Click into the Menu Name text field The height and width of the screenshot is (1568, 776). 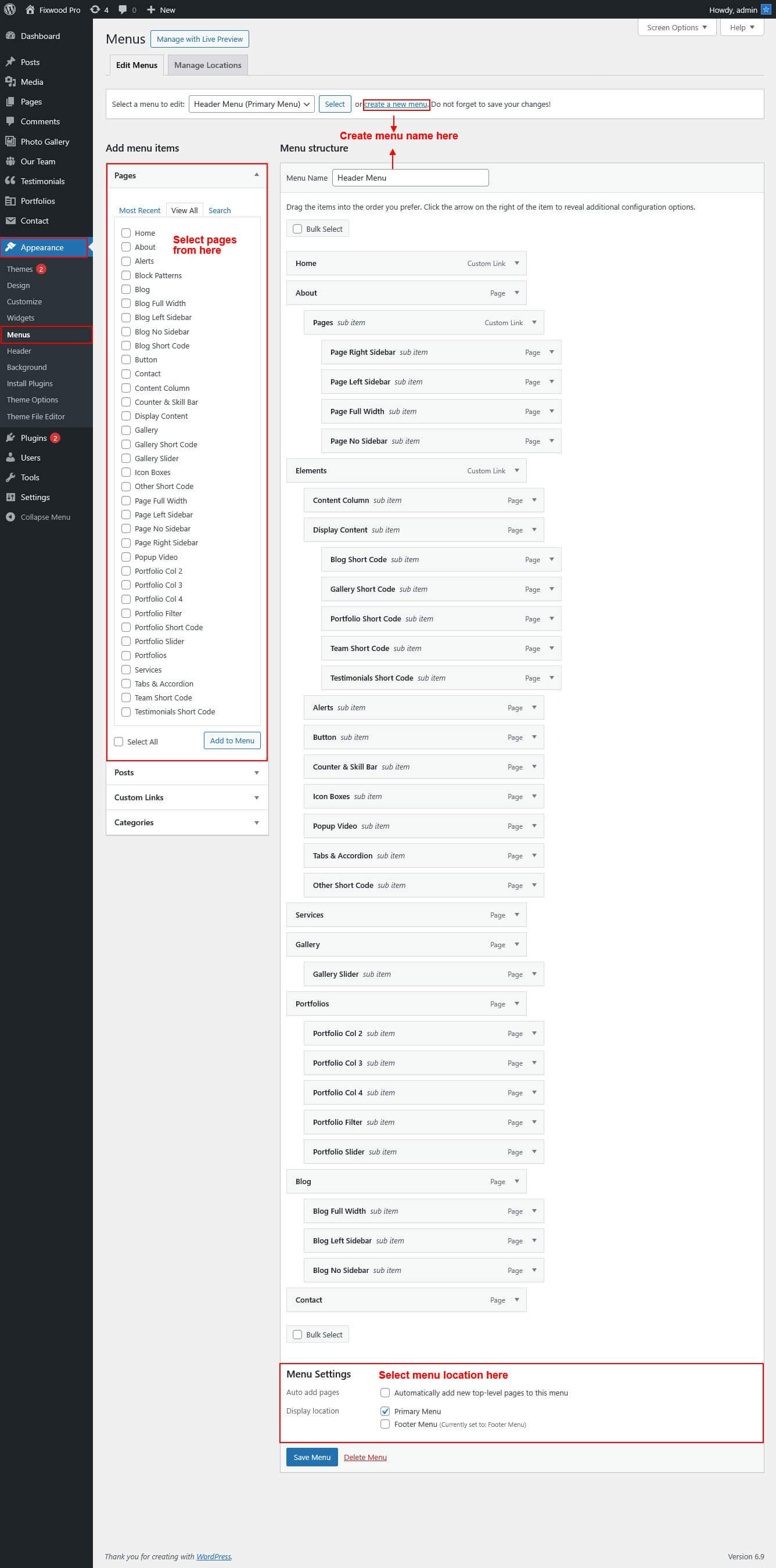tap(410, 178)
